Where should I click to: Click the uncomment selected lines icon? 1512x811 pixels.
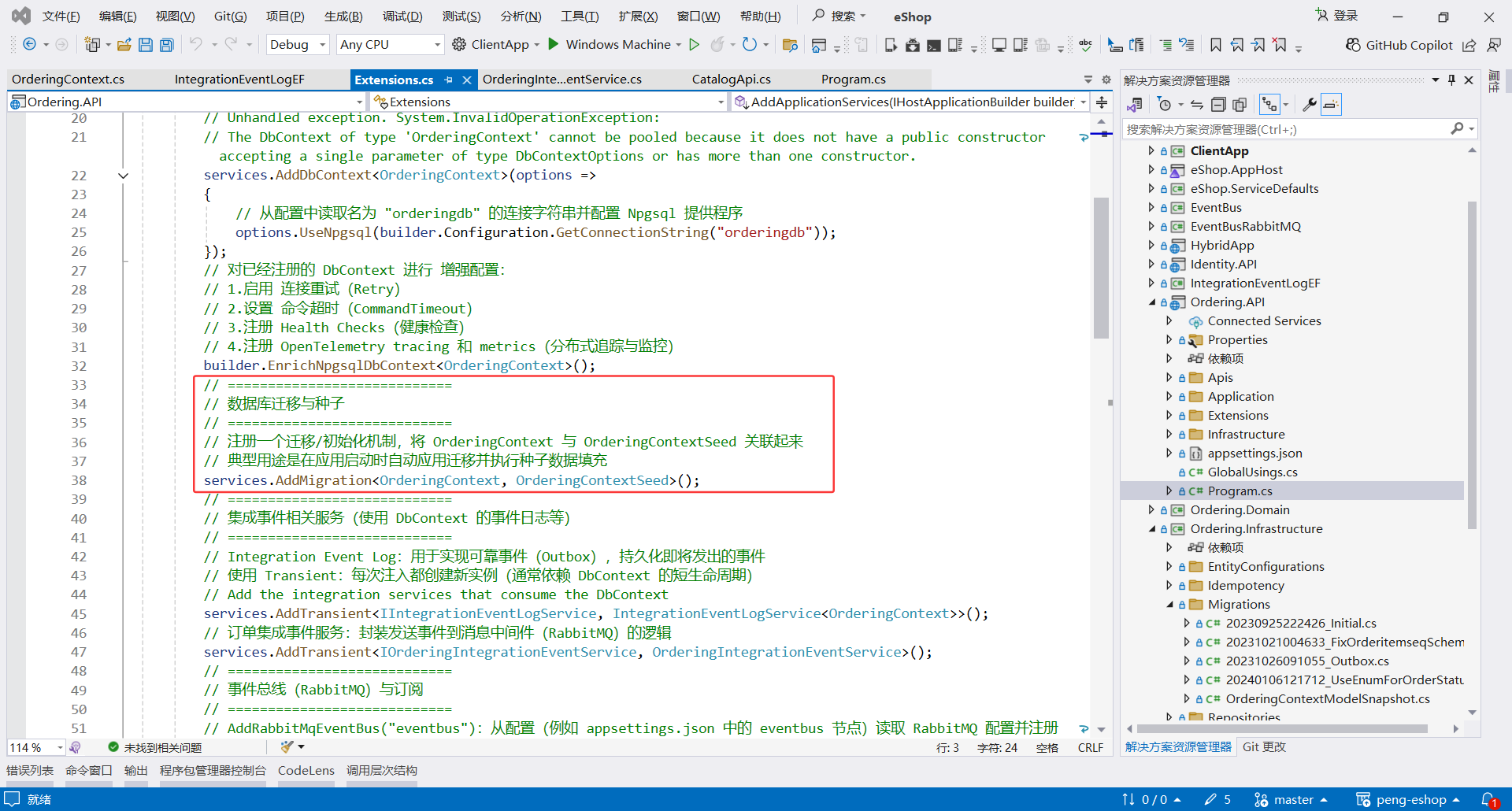[1187, 45]
